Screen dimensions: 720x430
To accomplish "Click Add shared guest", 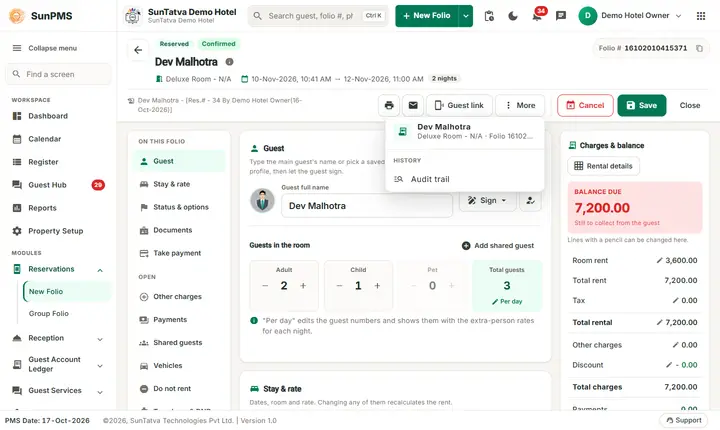I will (498, 246).
